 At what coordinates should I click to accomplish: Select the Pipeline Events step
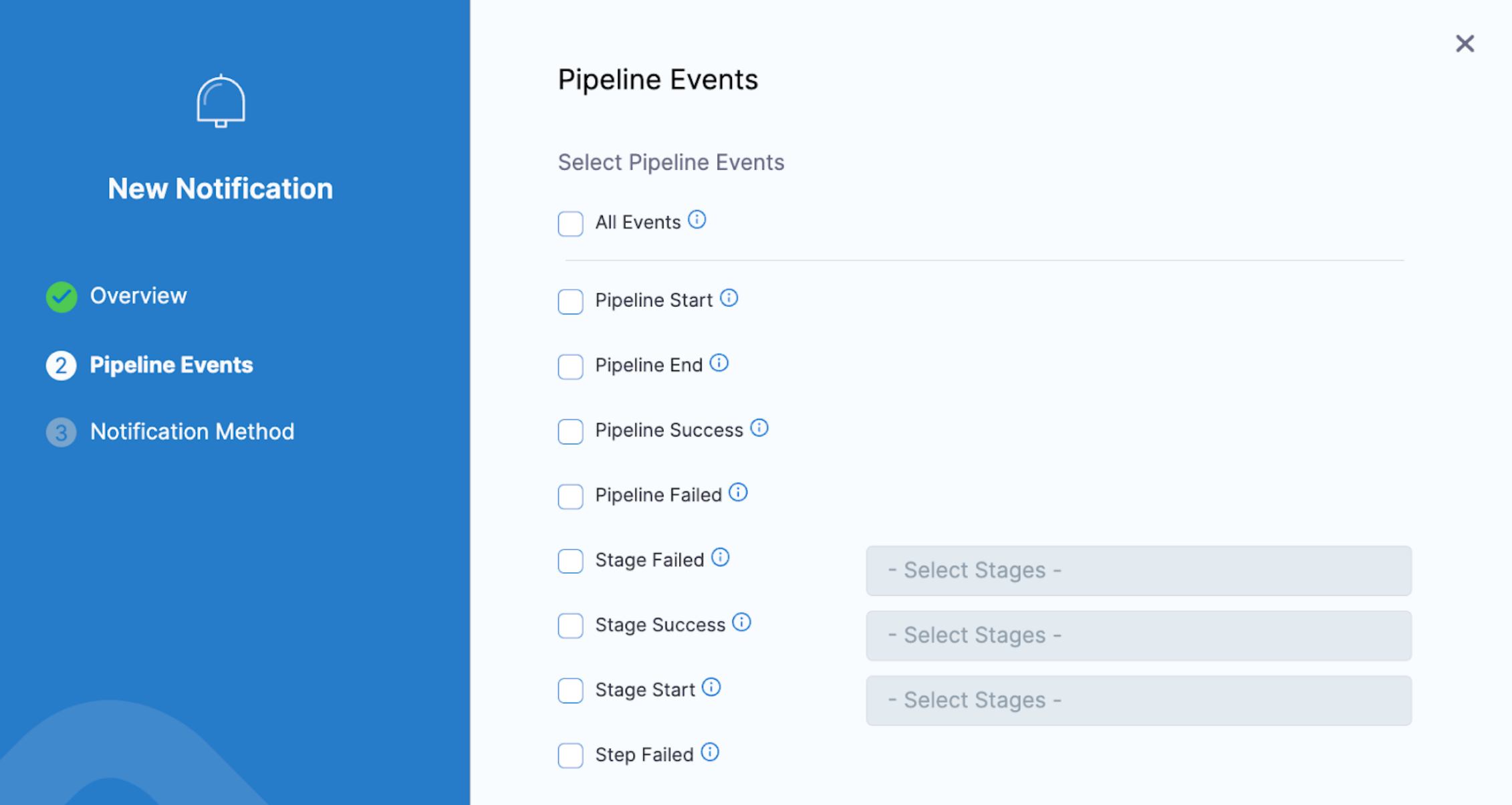[x=171, y=365]
